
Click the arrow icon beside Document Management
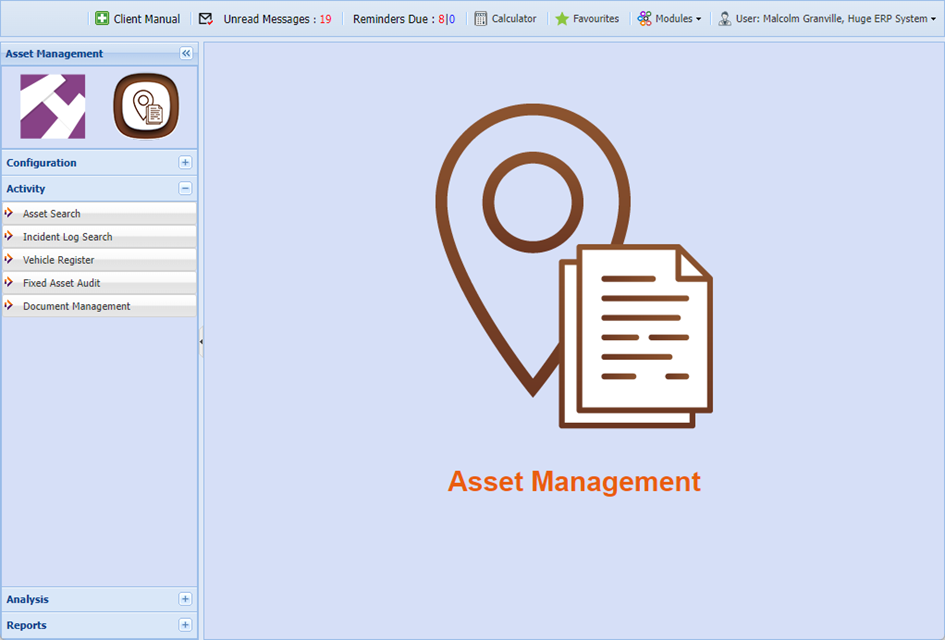pyautogui.click(x=9, y=305)
